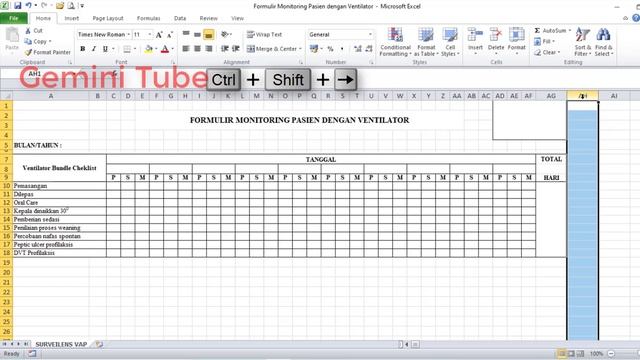
Task: Click the Orientation text-rotation icon
Action: point(226,35)
